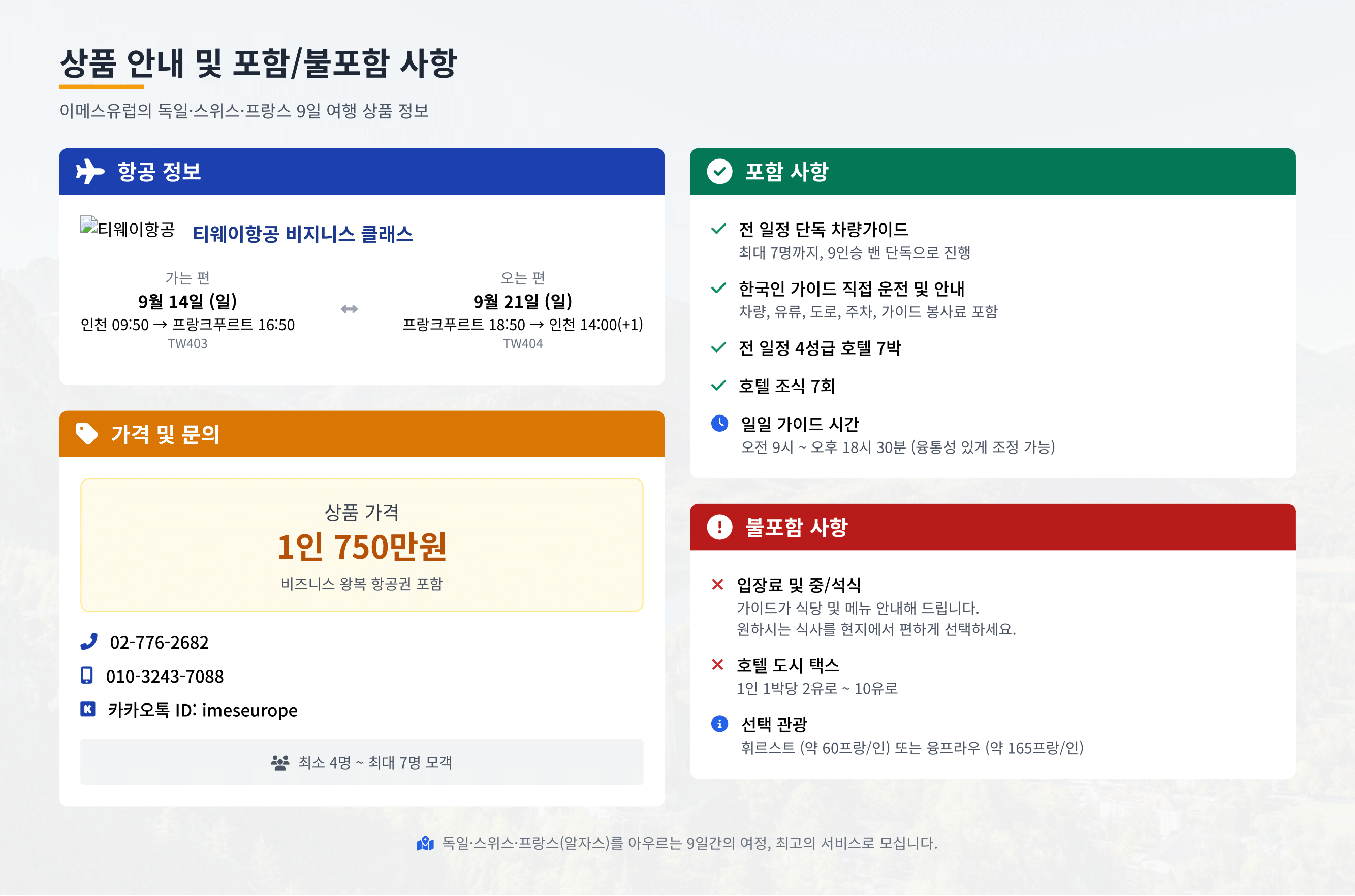Click the checkmark beside 전 일정 단독 차량가이드
The width and height of the screenshot is (1355, 896).
pyautogui.click(x=718, y=229)
